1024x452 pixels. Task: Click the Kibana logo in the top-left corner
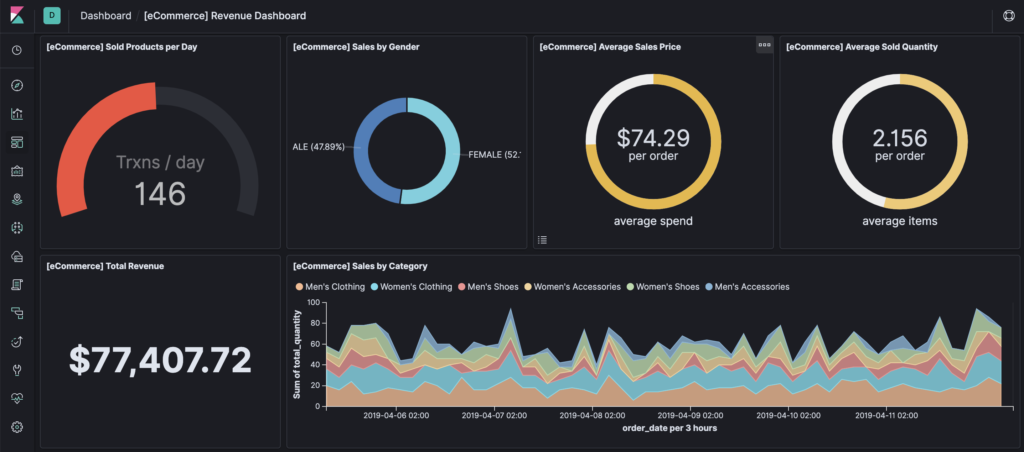[x=17, y=16]
